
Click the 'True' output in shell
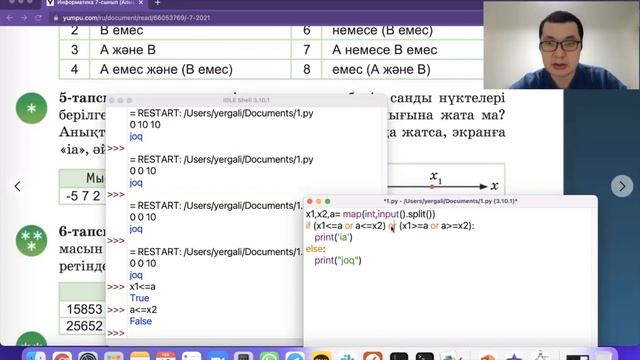click(139, 298)
